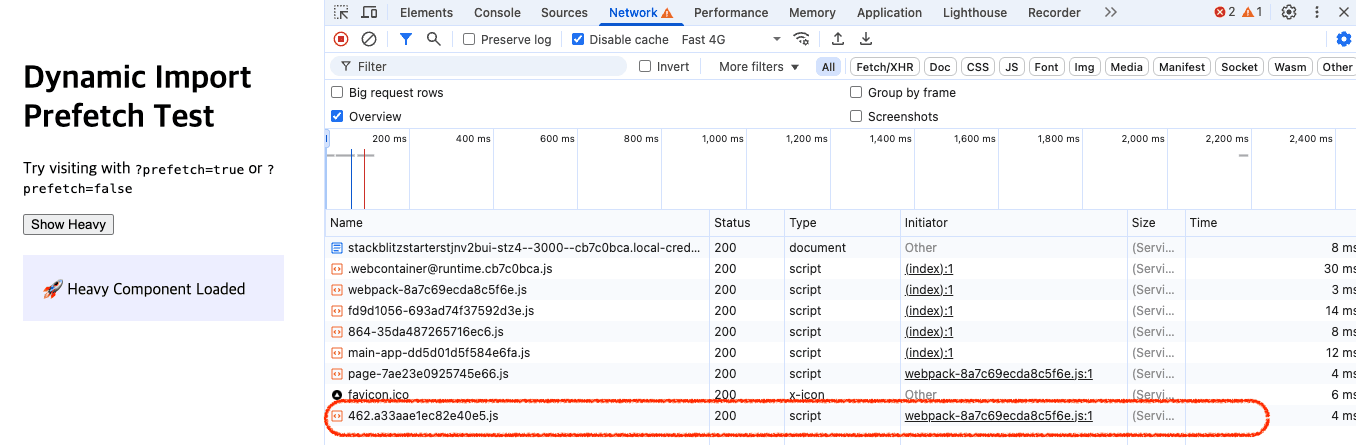Click the inspect element picker icon

[342, 13]
